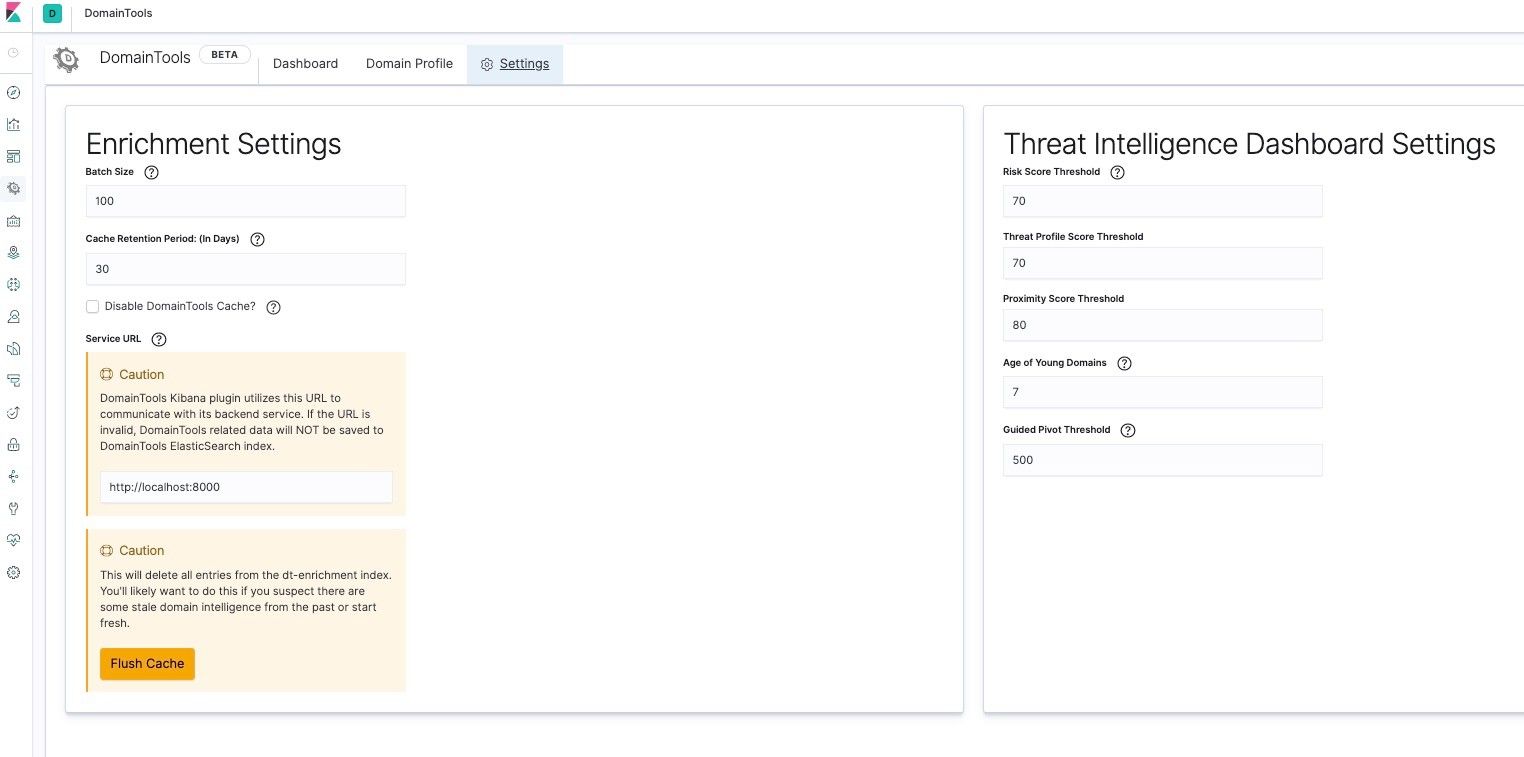
Task: Click Threat Intelligence Dashboard Settings heading
Action: coord(1249,144)
